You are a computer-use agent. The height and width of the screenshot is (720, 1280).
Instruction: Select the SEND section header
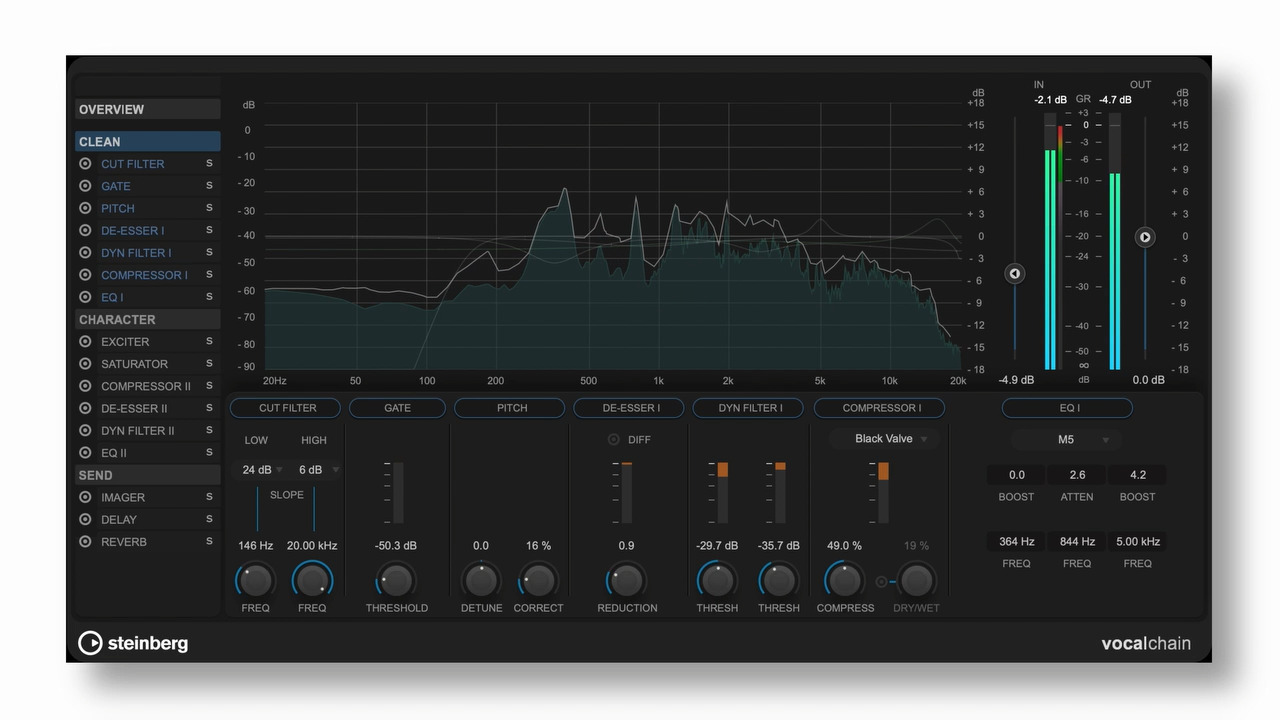click(148, 475)
